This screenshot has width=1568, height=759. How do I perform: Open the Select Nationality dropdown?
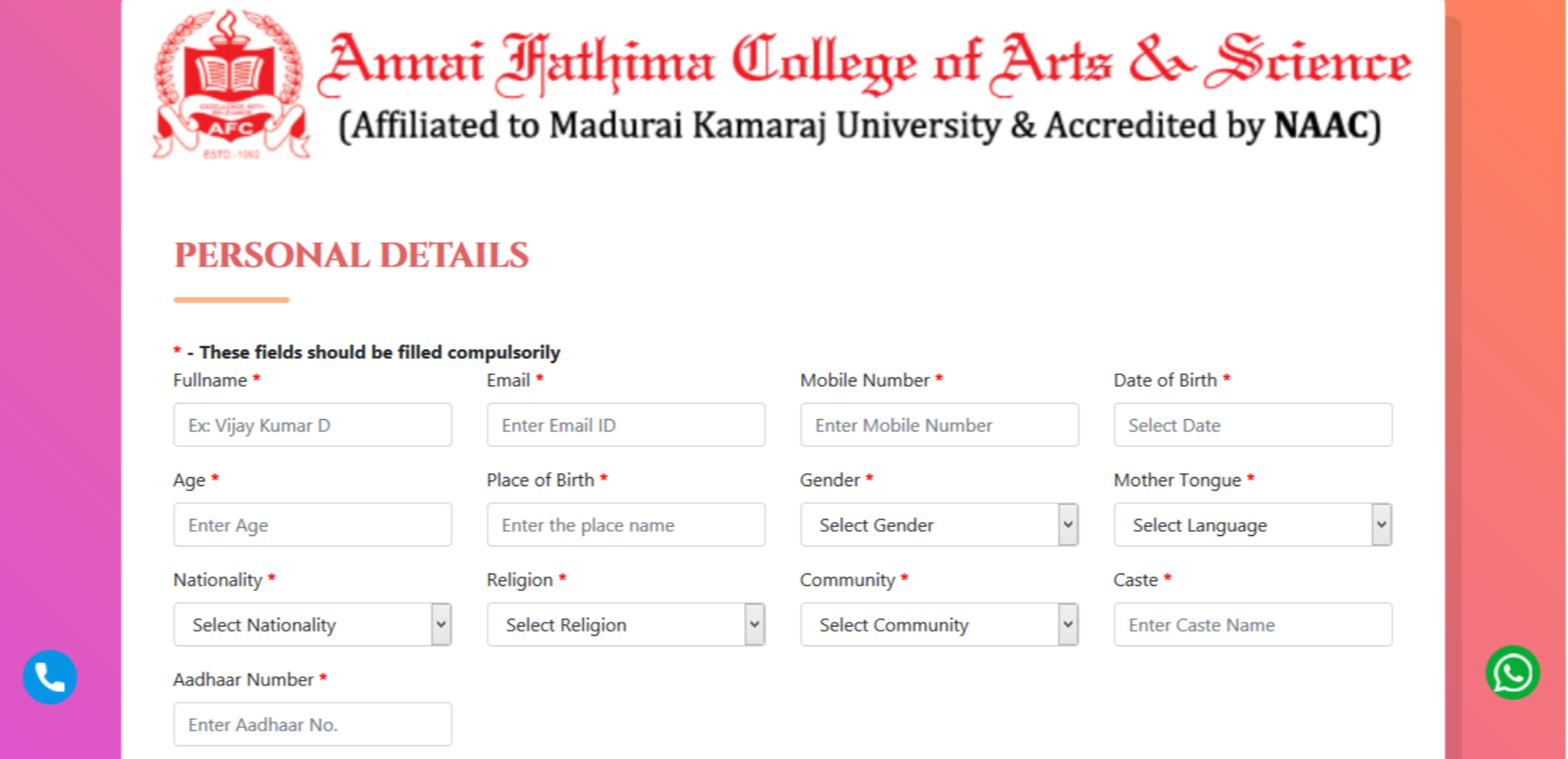coord(312,624)
